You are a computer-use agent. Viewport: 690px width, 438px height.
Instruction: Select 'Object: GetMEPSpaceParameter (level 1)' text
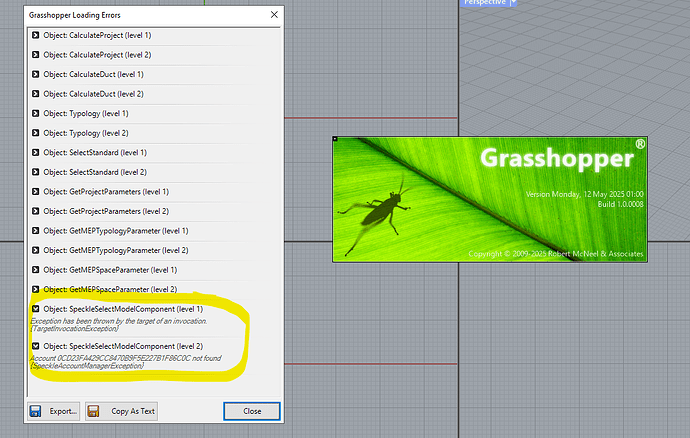coord(110,270)
